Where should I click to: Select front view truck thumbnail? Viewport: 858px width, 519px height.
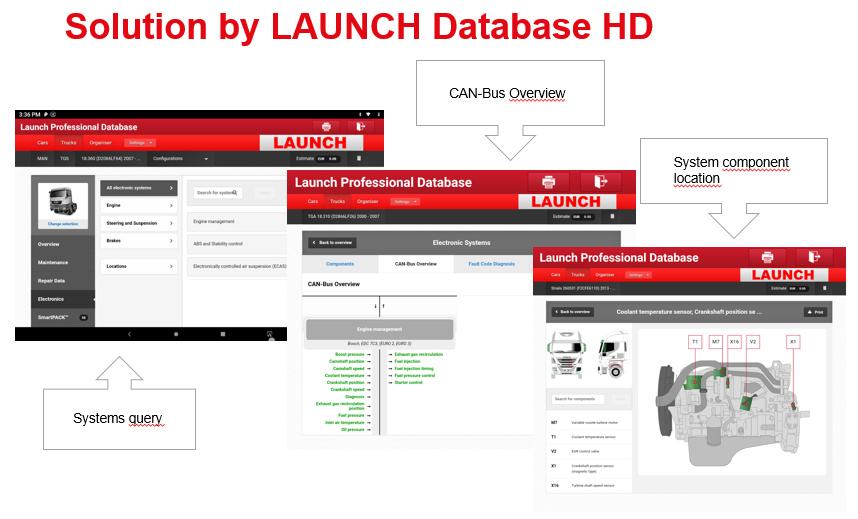pyautogui.click(x=567, y=354)
